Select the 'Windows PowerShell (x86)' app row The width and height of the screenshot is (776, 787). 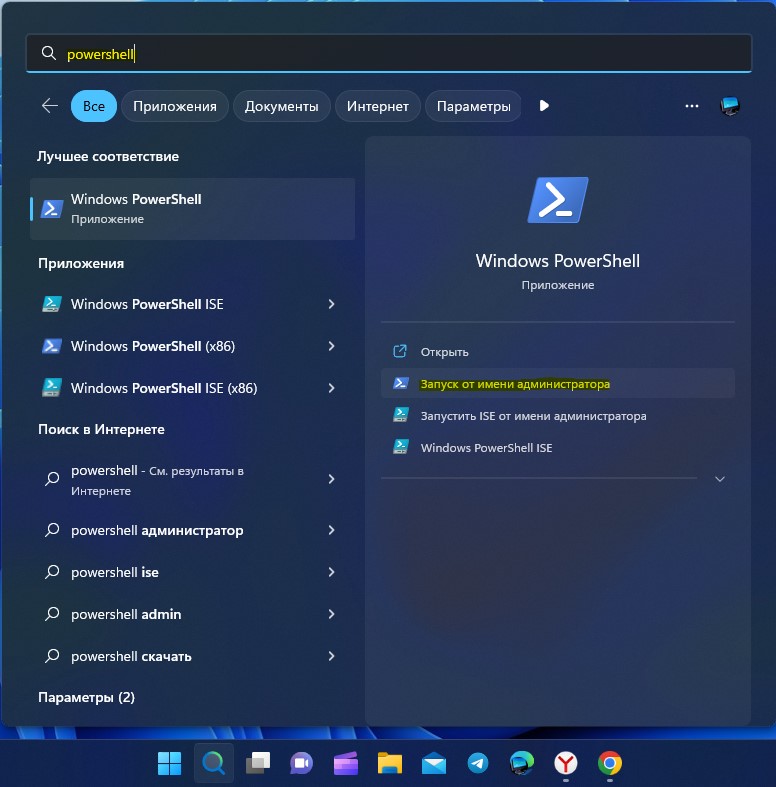193,346
